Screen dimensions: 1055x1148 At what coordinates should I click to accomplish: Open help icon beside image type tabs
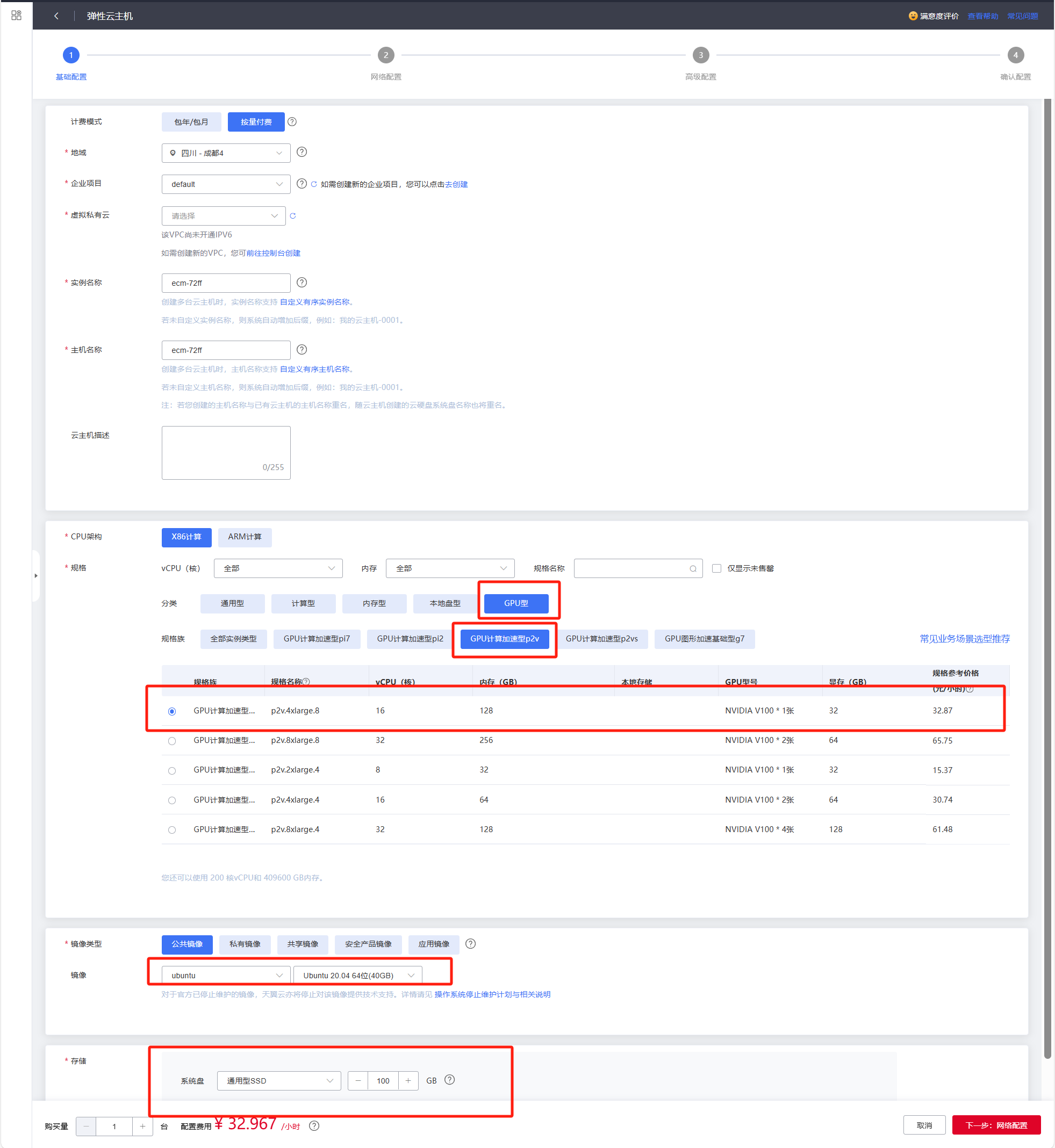tap(470, 944)
